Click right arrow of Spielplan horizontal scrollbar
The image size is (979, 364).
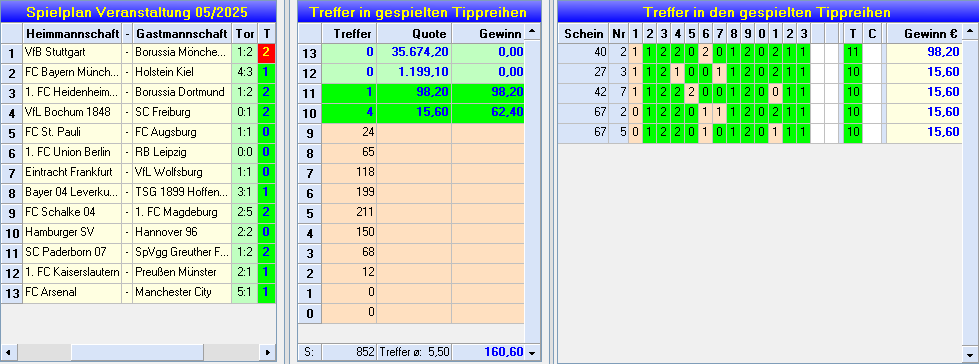(x=268, y=352)
